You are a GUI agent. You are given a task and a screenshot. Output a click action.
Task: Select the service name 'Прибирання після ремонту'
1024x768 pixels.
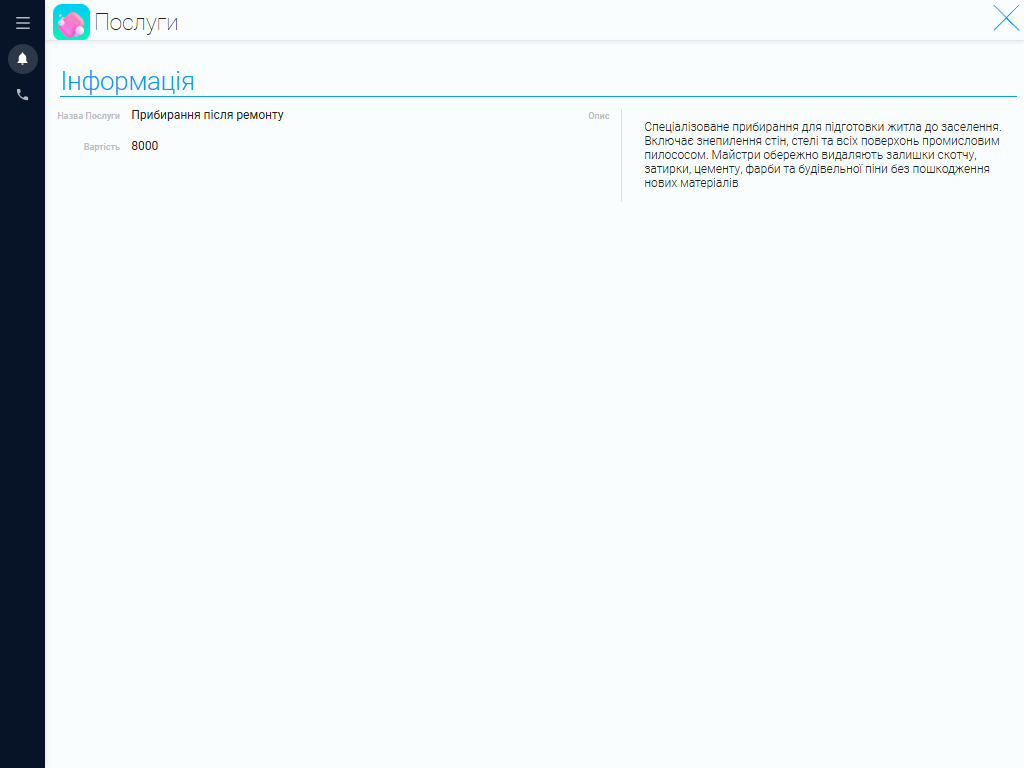point(207,115)
